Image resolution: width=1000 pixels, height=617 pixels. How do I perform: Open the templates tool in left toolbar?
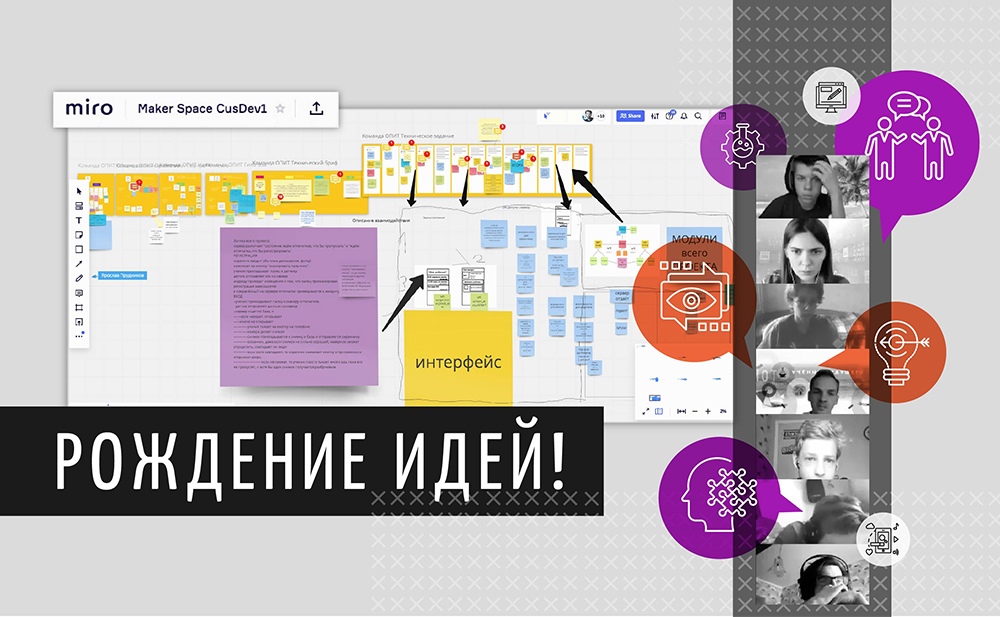(79, 205)
